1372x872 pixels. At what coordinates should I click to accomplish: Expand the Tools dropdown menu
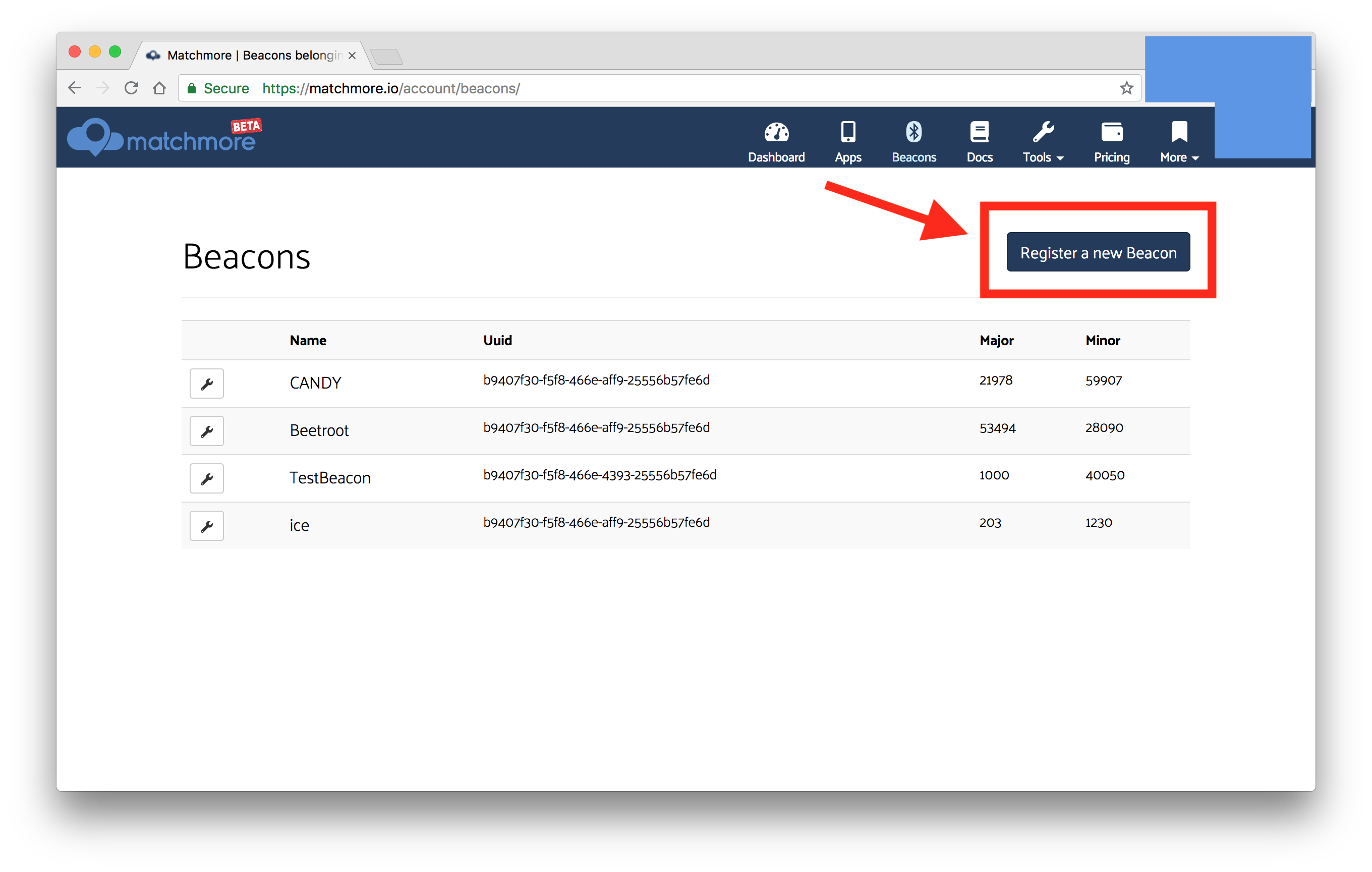[x=1043, y=157]
